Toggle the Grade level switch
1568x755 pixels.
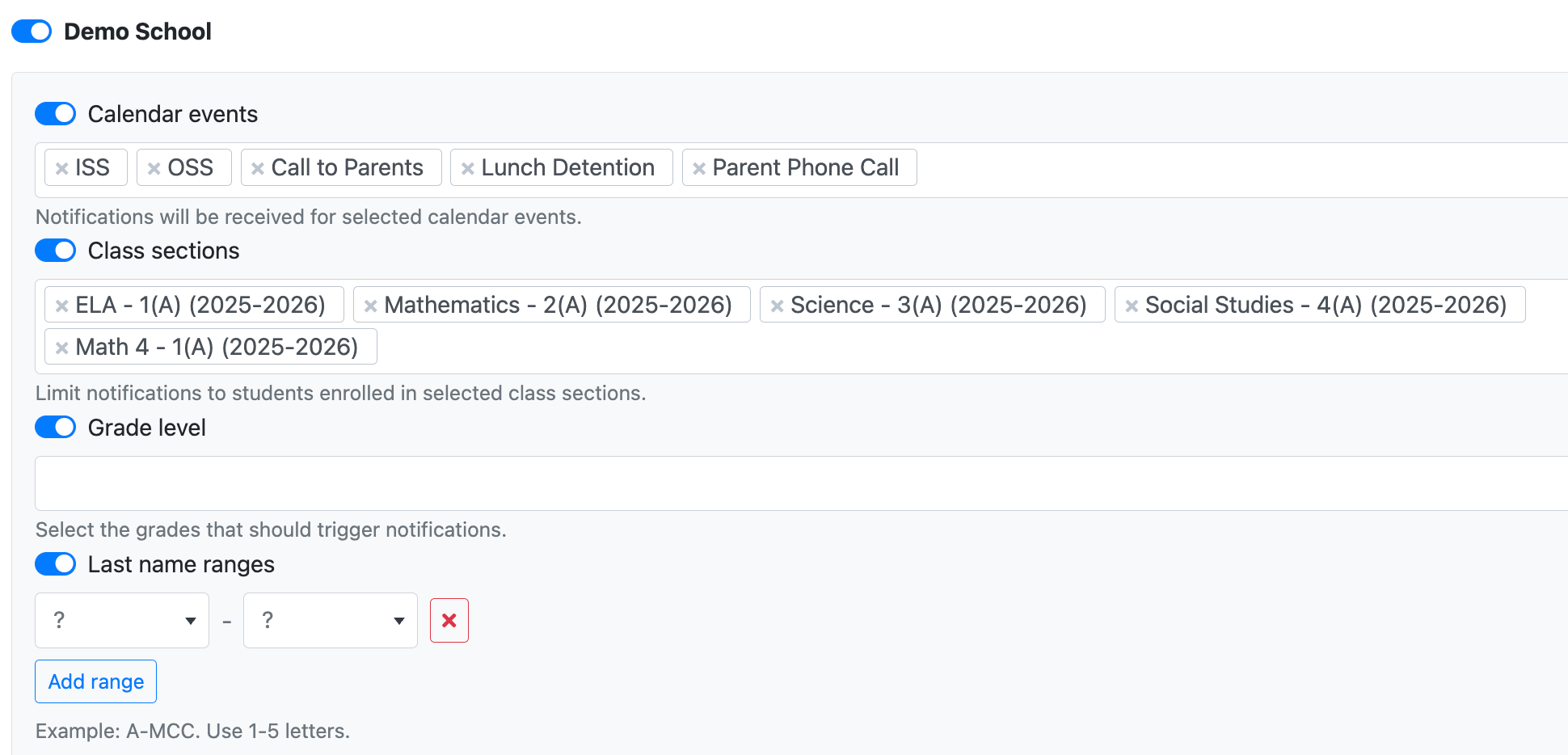(55, 428)
